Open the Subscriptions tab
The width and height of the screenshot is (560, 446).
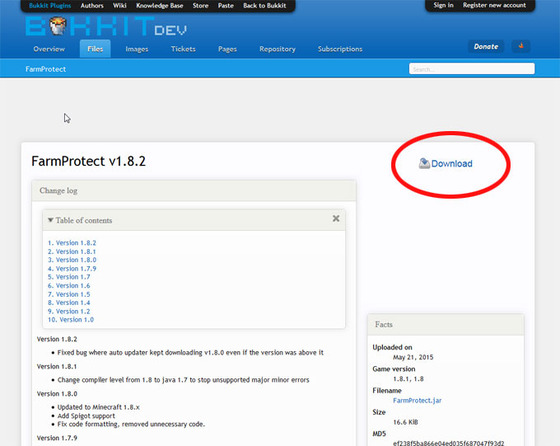point(340,49)
